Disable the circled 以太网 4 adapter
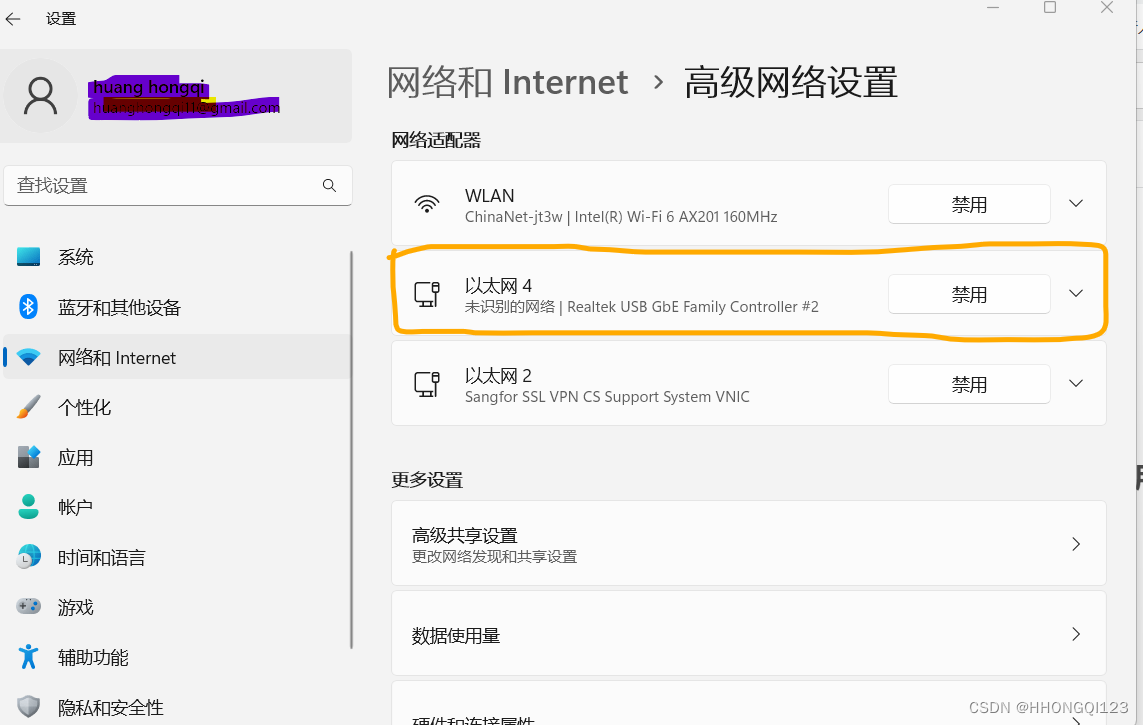Viewport: 1143px width, 725px height. point(968,293)
